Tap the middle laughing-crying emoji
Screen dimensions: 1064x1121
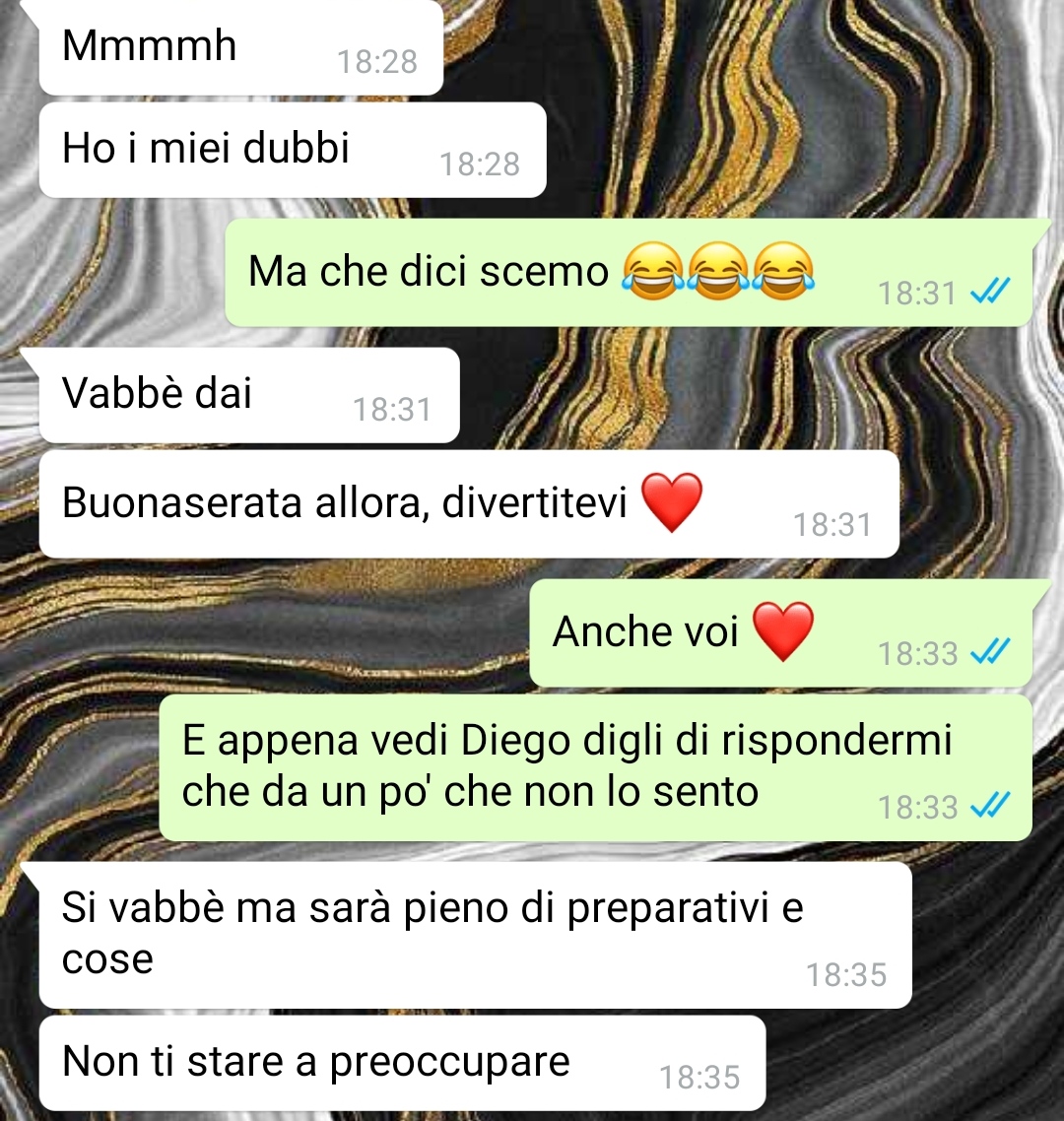click(x=718, y=272)
